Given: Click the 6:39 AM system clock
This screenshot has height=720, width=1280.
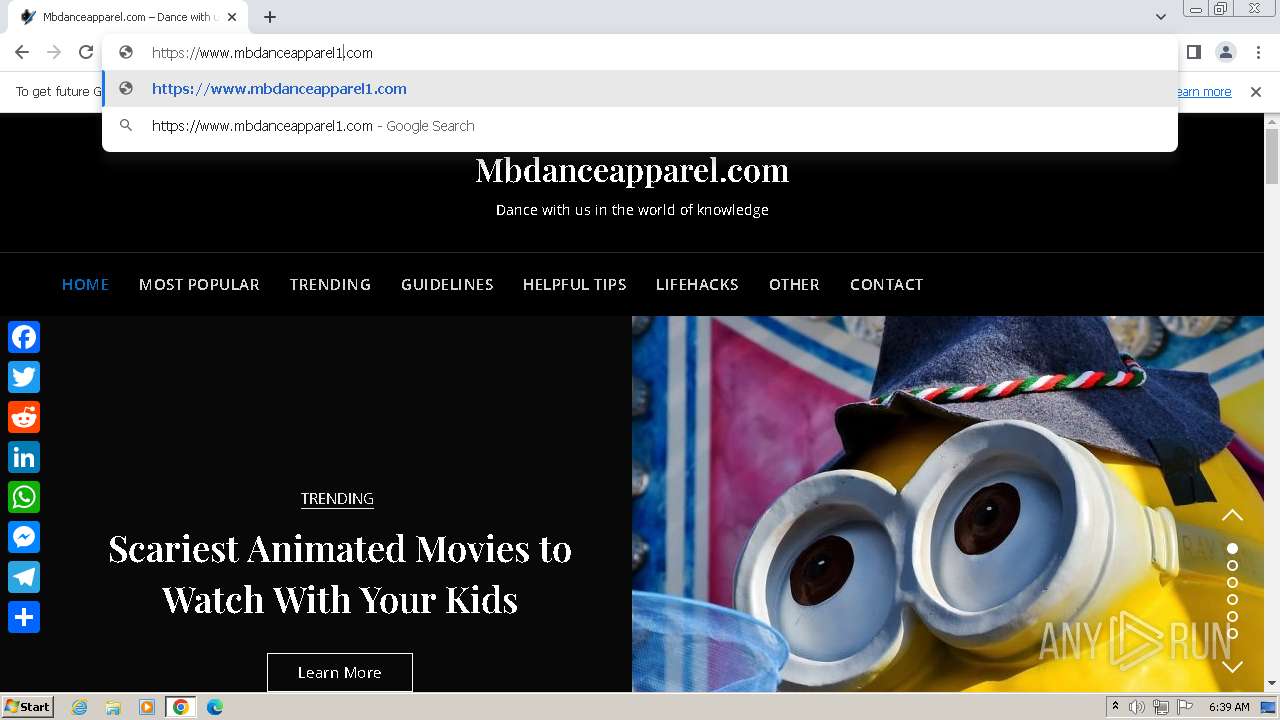Looking at the screenshot, I should click(x=1229, y=707).
